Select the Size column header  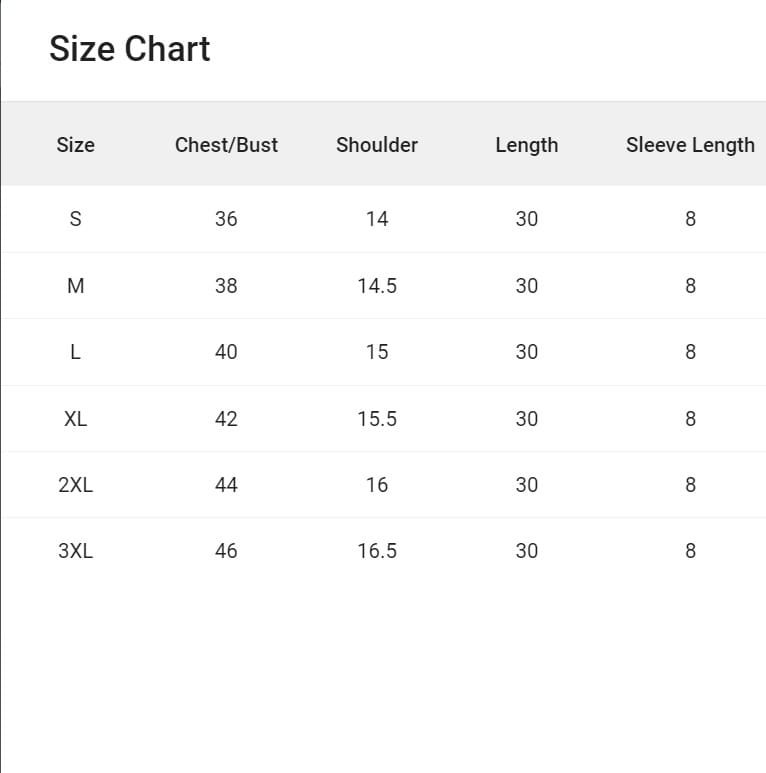[75, 145]
